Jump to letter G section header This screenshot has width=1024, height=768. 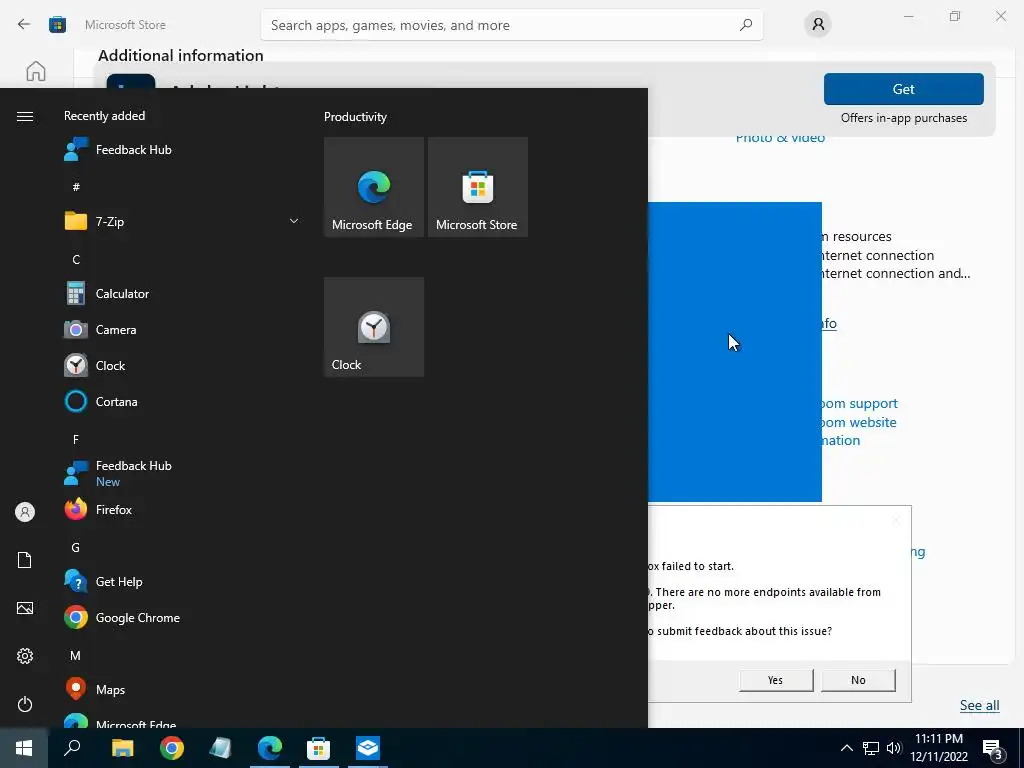pyautogui.click(x=76, y=547)
